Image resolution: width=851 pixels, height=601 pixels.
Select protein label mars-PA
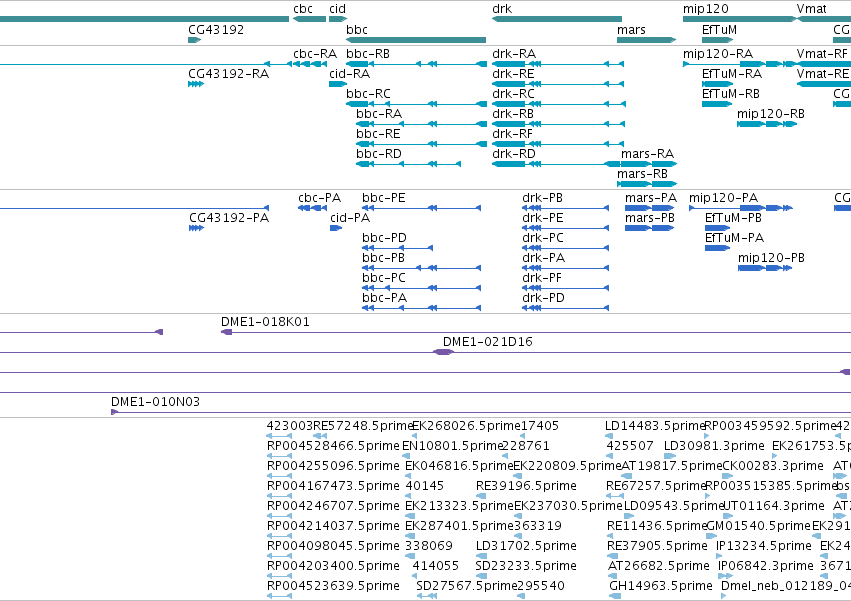651,198
